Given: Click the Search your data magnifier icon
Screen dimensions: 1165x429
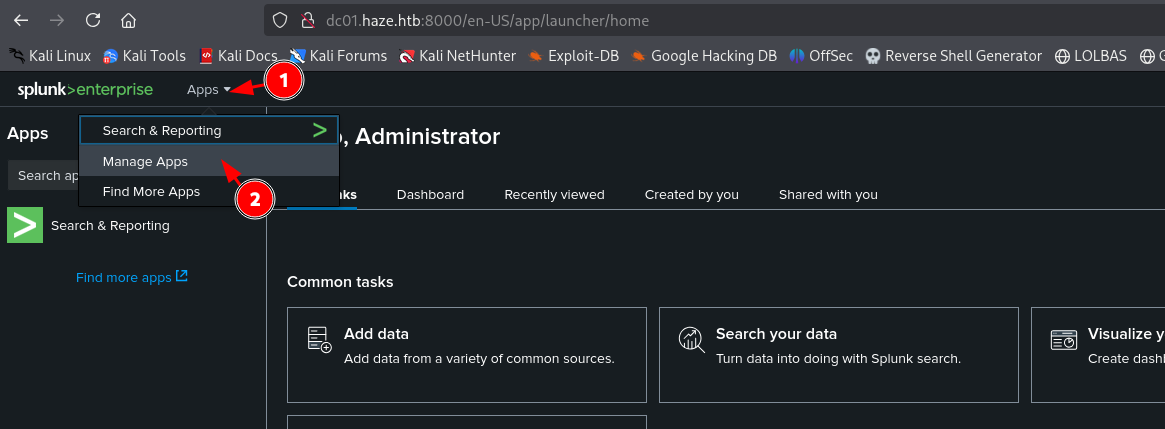Looking at the screenshot, I should (691, 340).
